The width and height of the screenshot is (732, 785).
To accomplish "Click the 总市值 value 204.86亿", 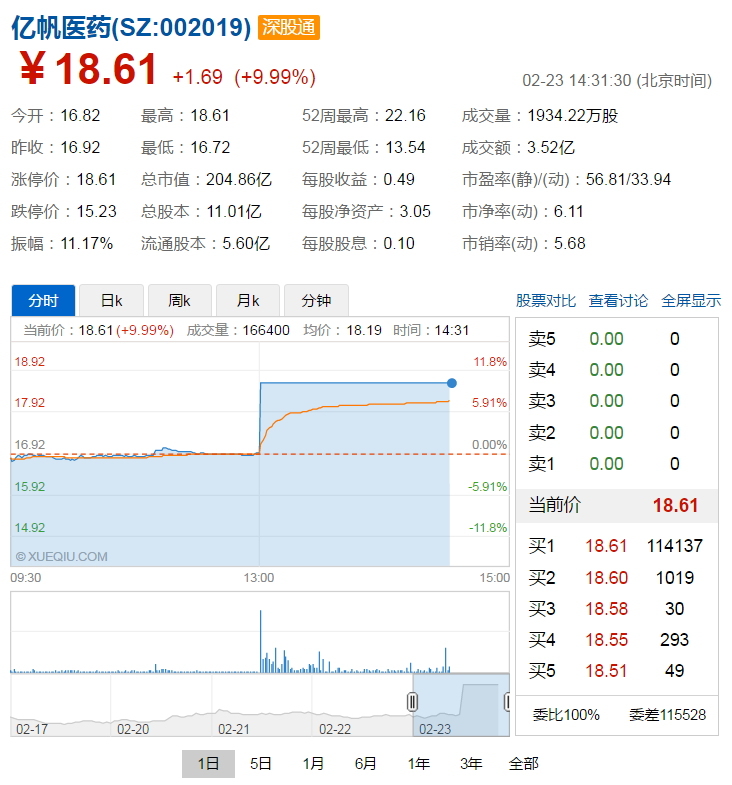I will [239, 179].
